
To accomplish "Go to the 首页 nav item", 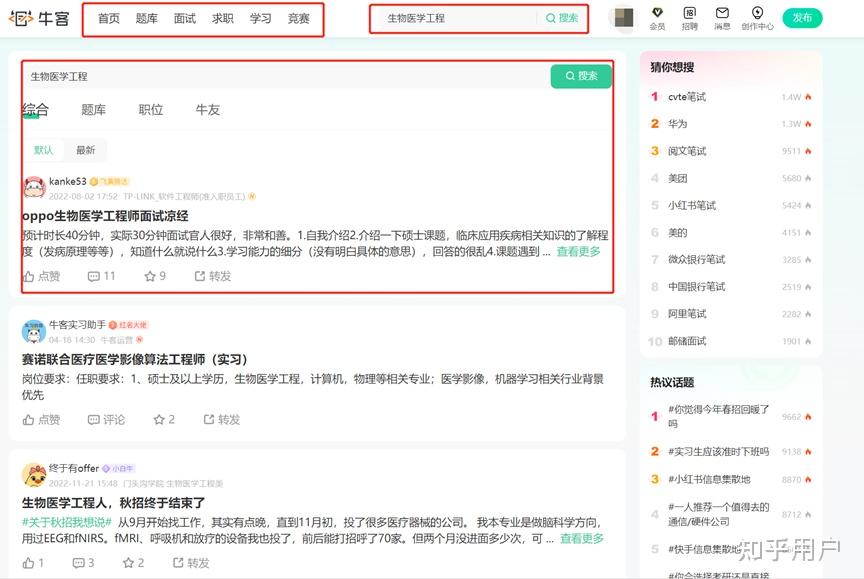I will 109,19.
